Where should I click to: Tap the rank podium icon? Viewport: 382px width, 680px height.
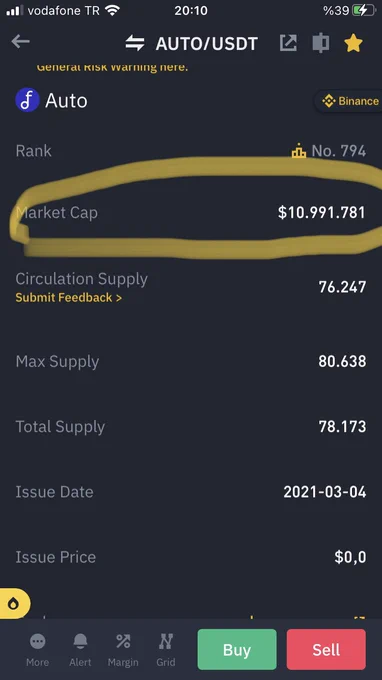click(299, 152)
